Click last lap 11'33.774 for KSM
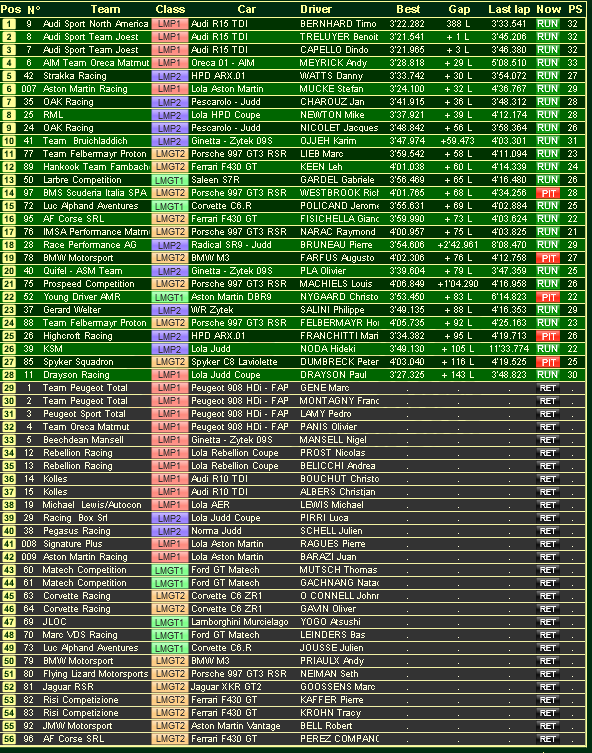 click(508, 348)
